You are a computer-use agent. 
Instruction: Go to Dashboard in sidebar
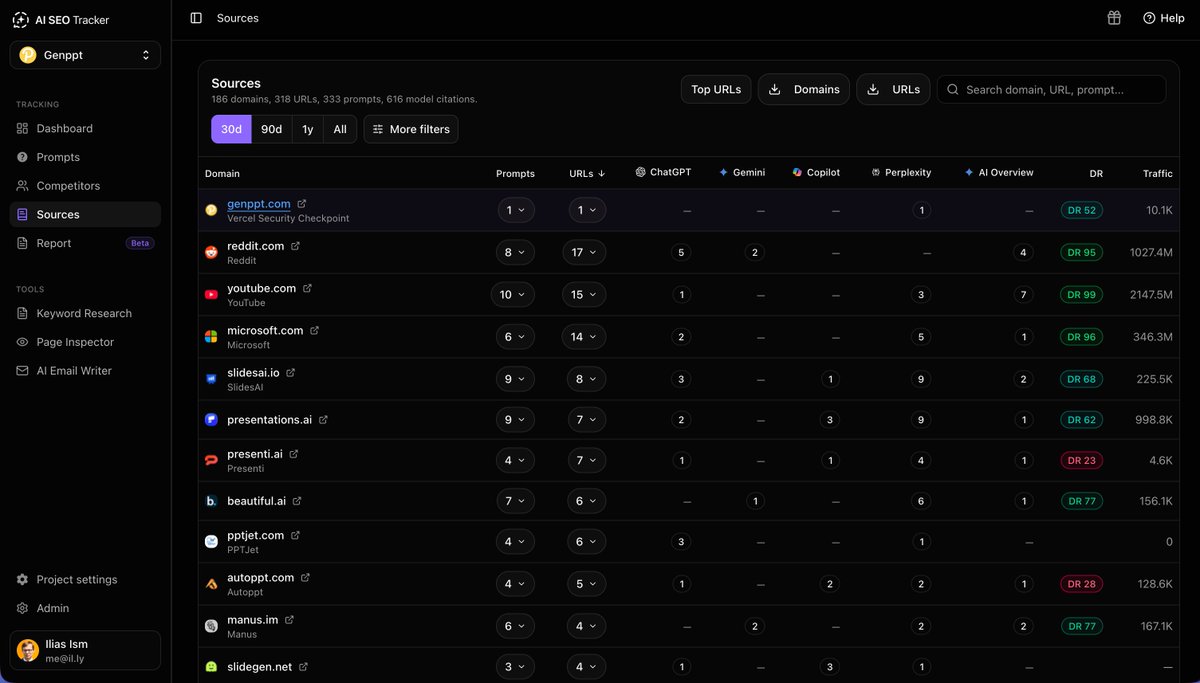tap(85, 128)
